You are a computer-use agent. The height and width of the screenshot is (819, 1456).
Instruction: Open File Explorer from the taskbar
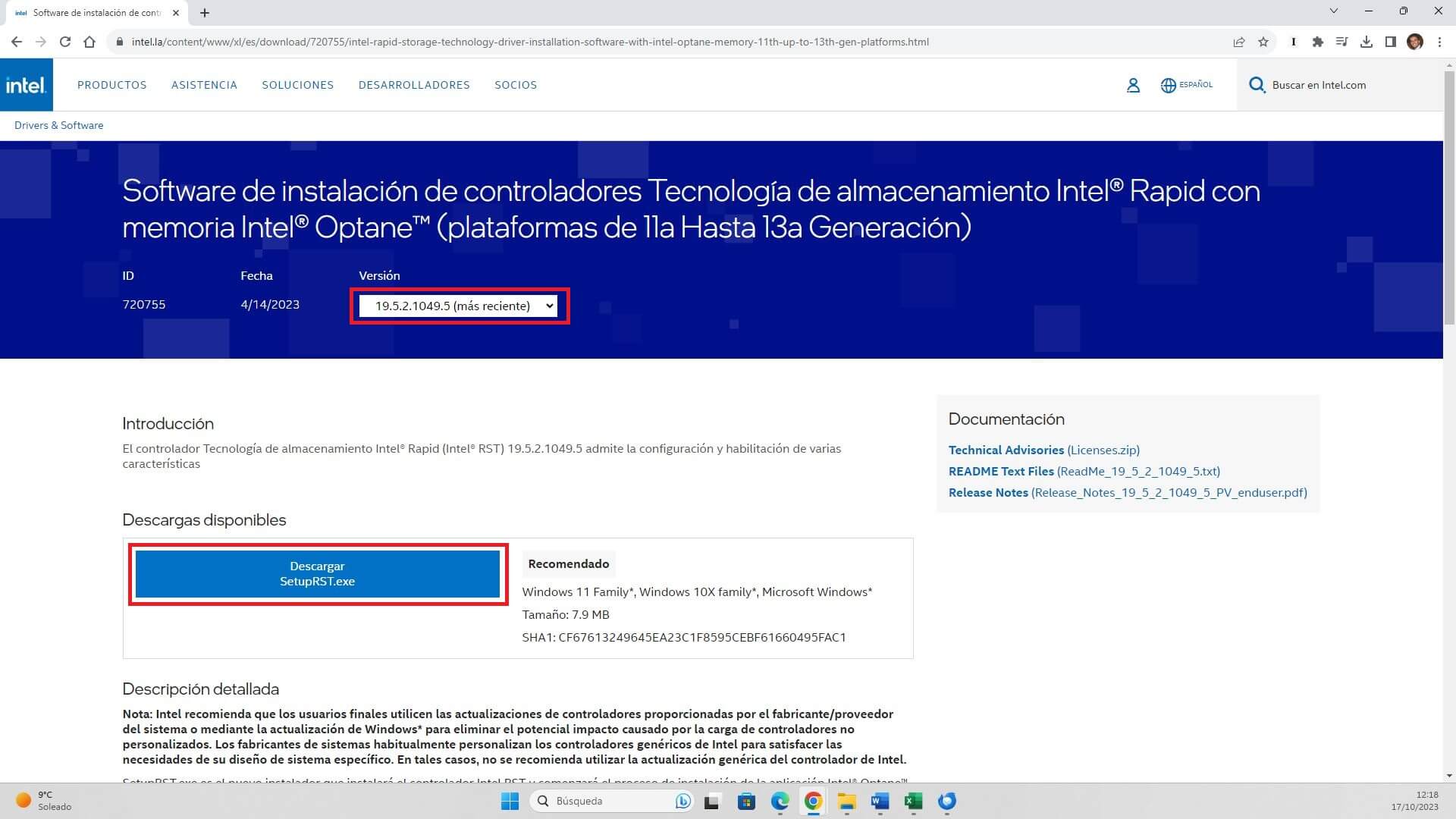click(x=846, y=802)
